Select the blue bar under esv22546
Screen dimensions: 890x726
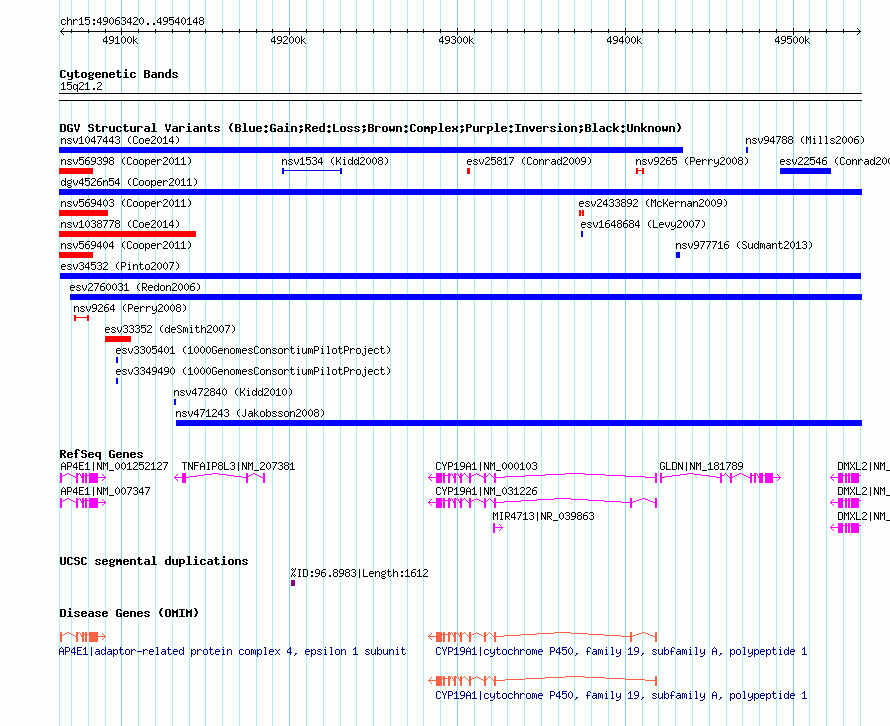tap(805, 171)
